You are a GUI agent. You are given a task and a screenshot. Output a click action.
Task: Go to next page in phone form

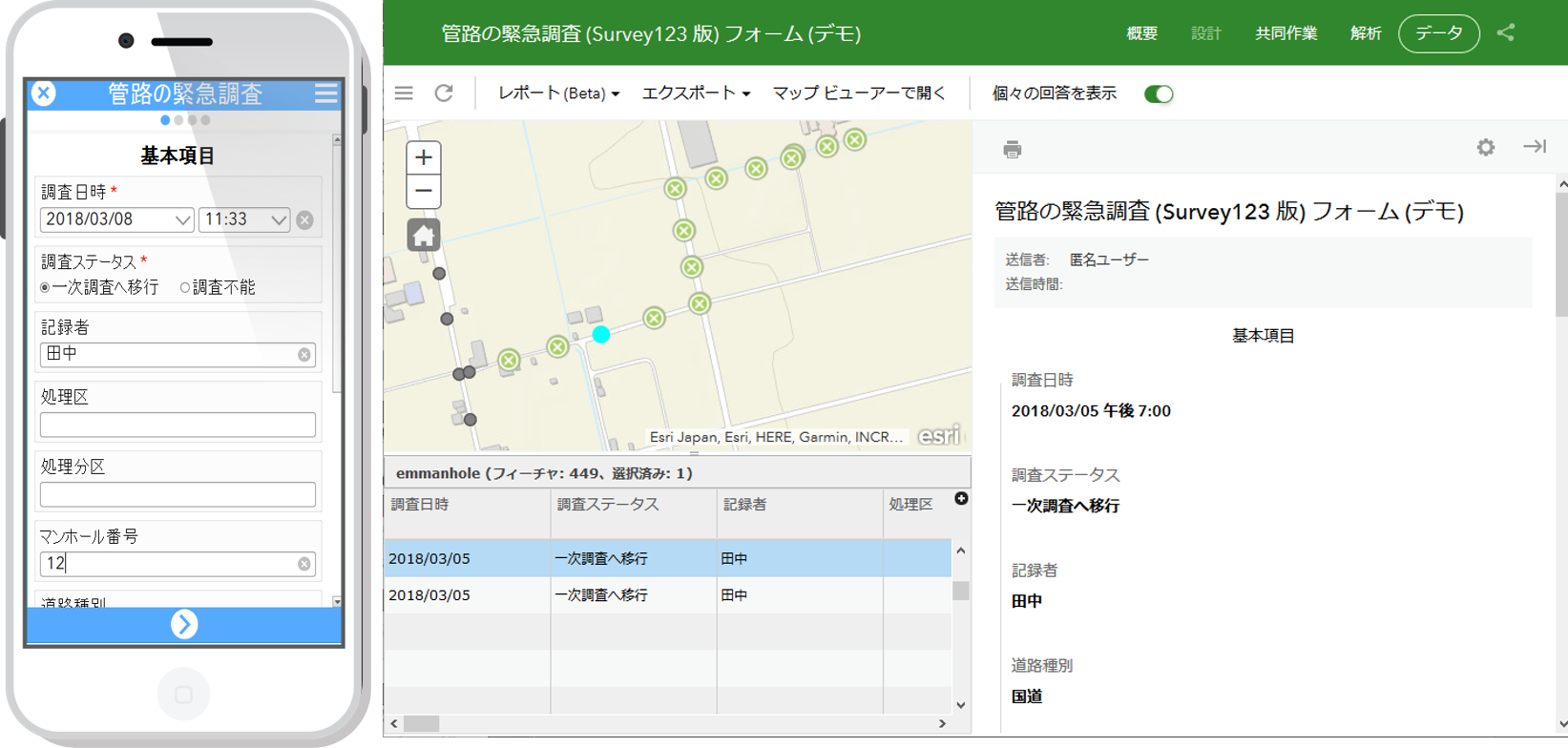click(184, 624)
